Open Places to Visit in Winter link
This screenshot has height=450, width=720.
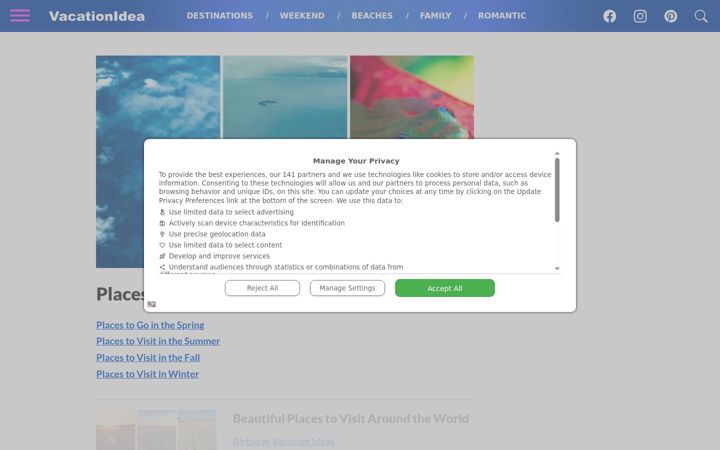[x=147, y=374]
